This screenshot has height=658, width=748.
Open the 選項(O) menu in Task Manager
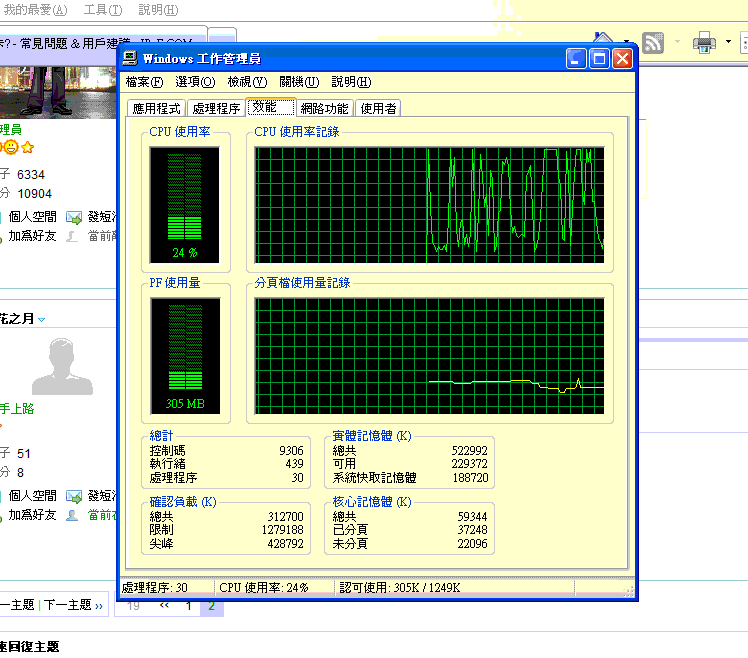[x=195, y=82]
